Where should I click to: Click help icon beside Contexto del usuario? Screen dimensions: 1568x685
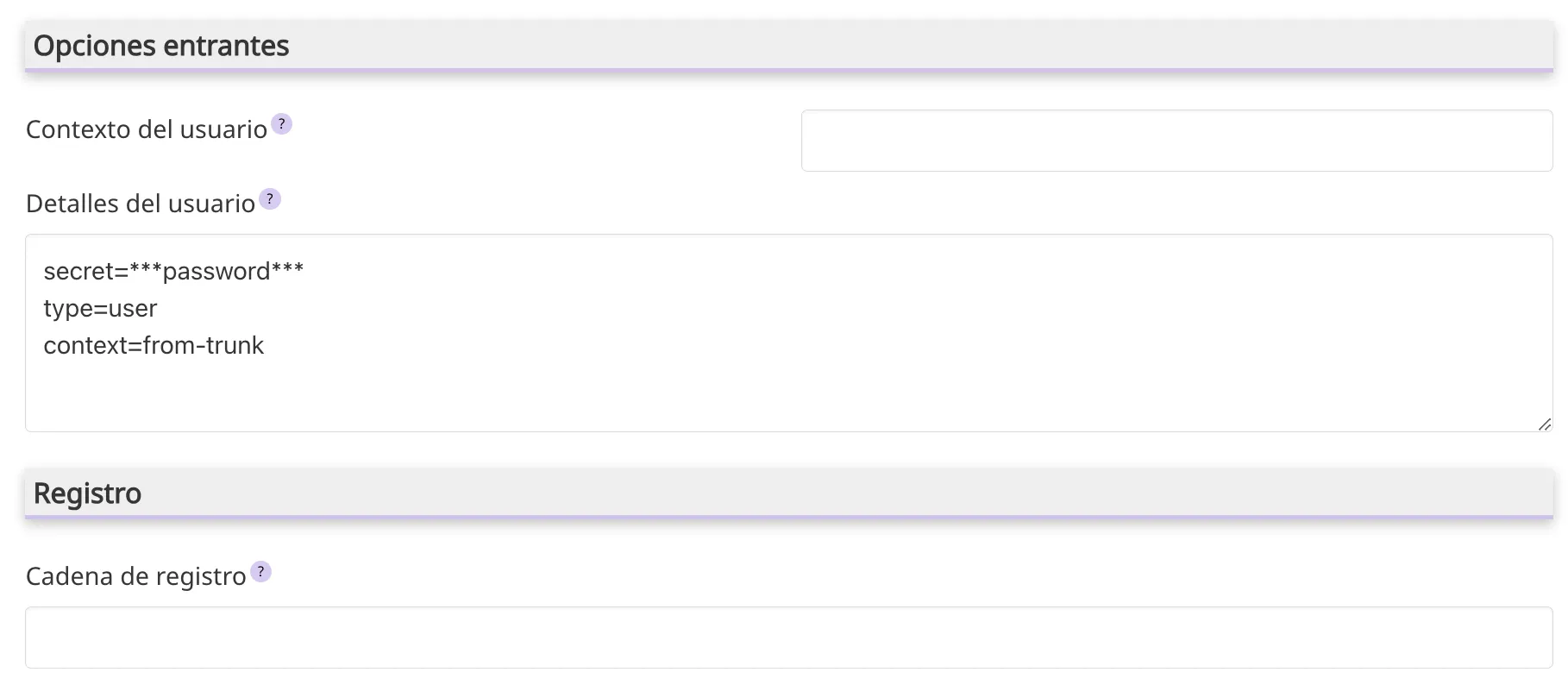tap(281, 124)
